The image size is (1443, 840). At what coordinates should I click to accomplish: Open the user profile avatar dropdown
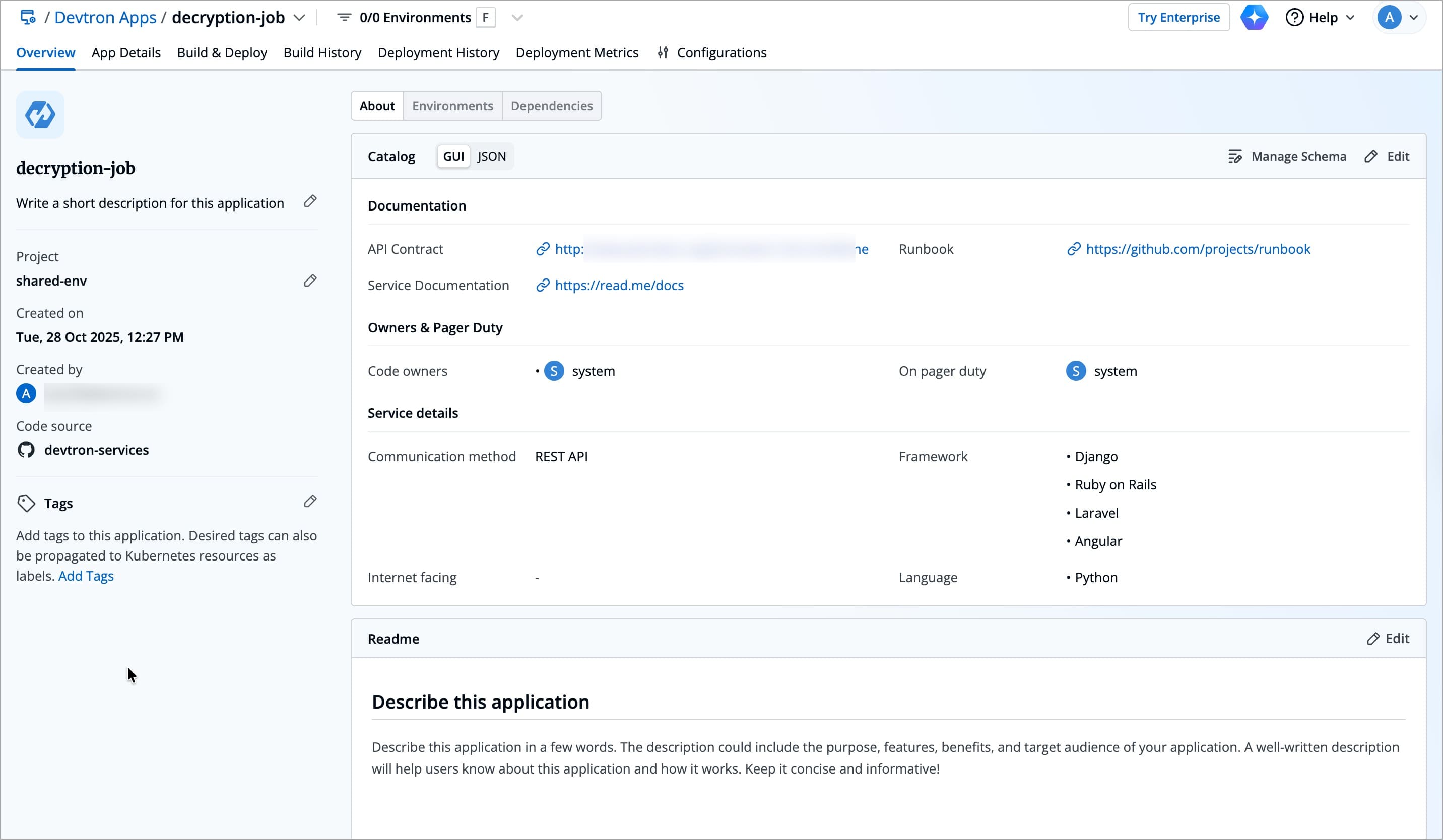click(x=1398, y=17)
